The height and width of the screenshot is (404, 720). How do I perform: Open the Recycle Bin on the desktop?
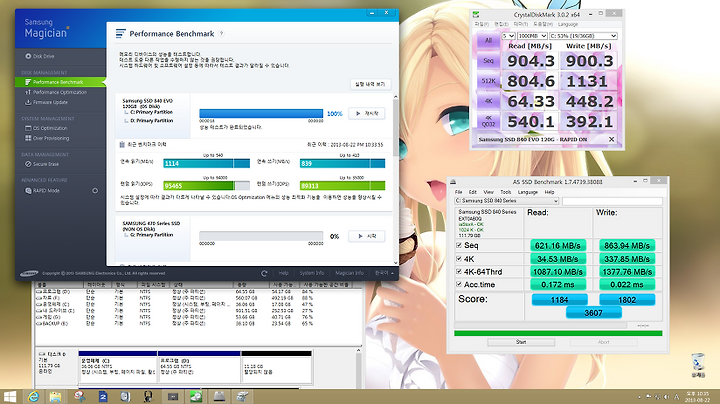698,365
